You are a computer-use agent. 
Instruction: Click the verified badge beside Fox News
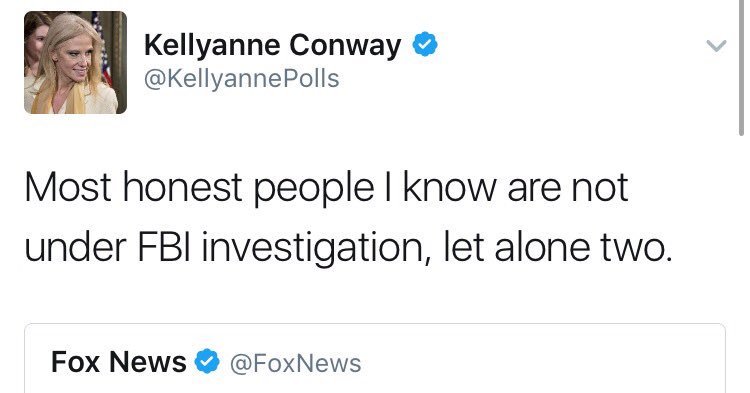207,361
